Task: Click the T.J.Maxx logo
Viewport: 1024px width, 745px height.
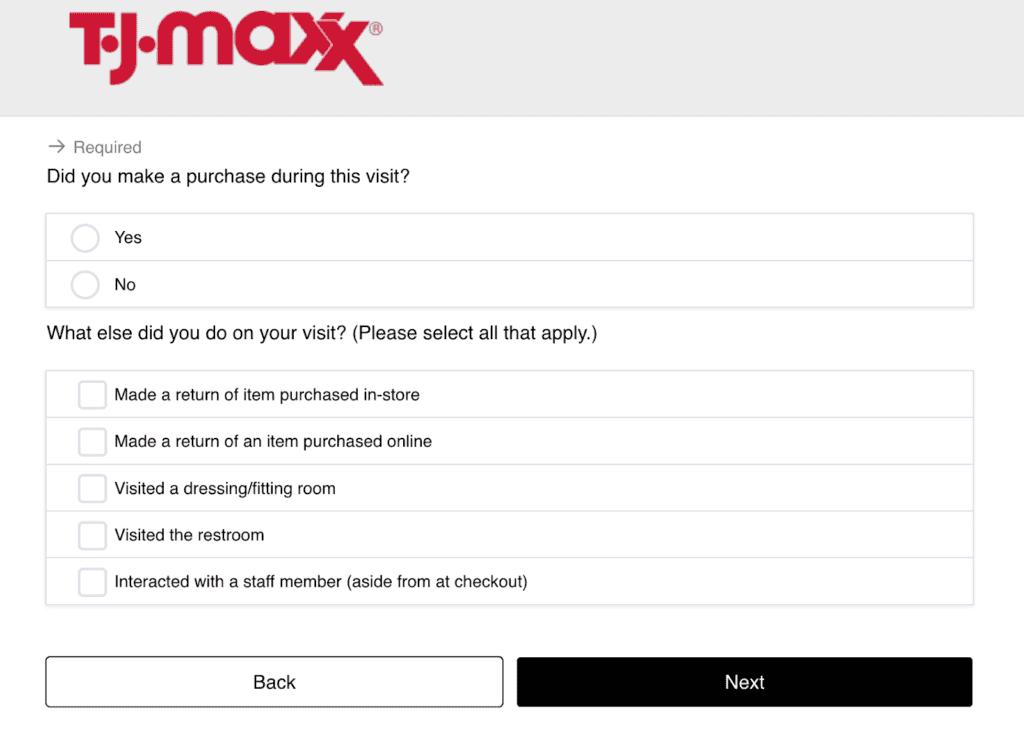Action: point(224,47)
